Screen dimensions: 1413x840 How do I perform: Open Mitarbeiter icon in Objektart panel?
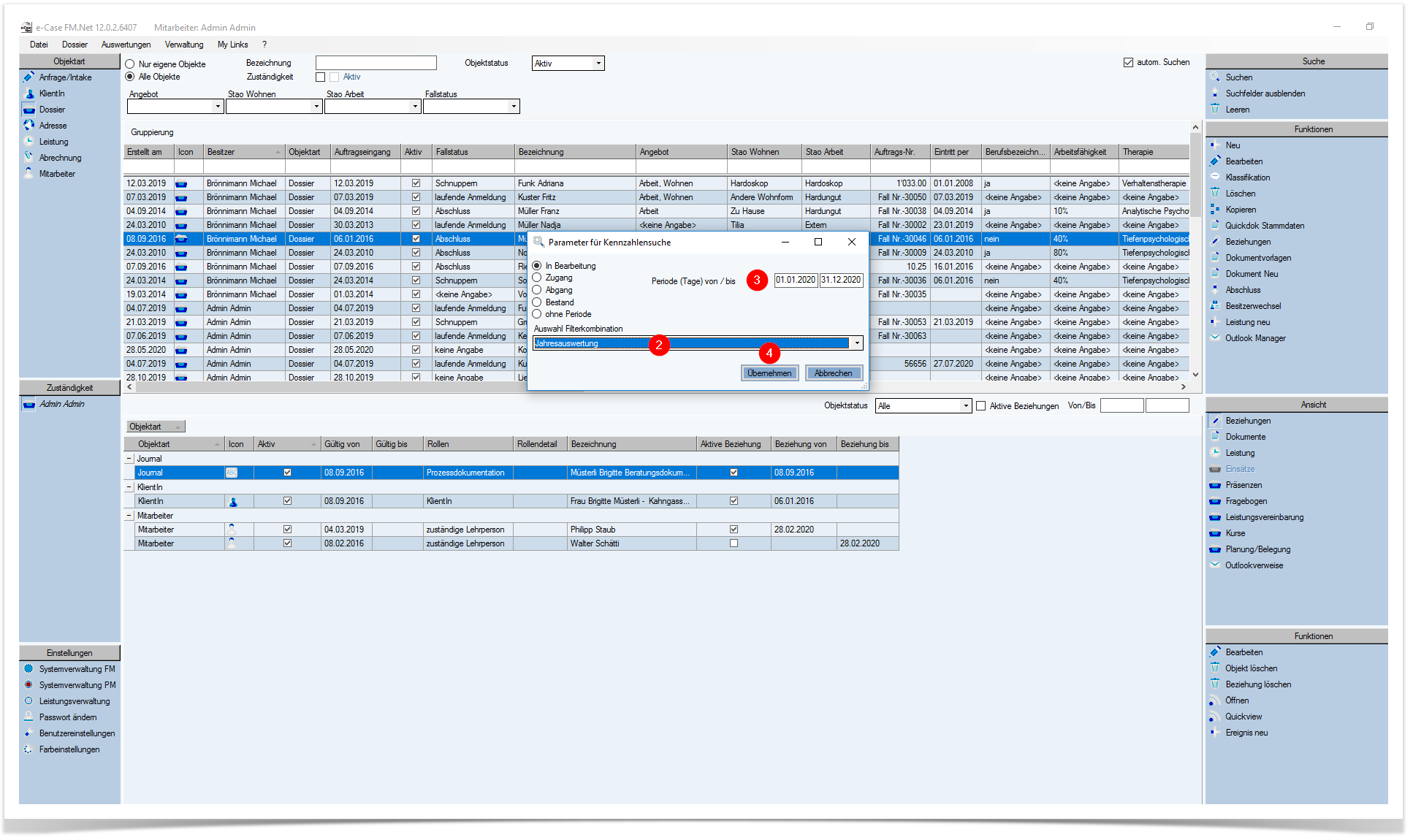coord(28,174)
